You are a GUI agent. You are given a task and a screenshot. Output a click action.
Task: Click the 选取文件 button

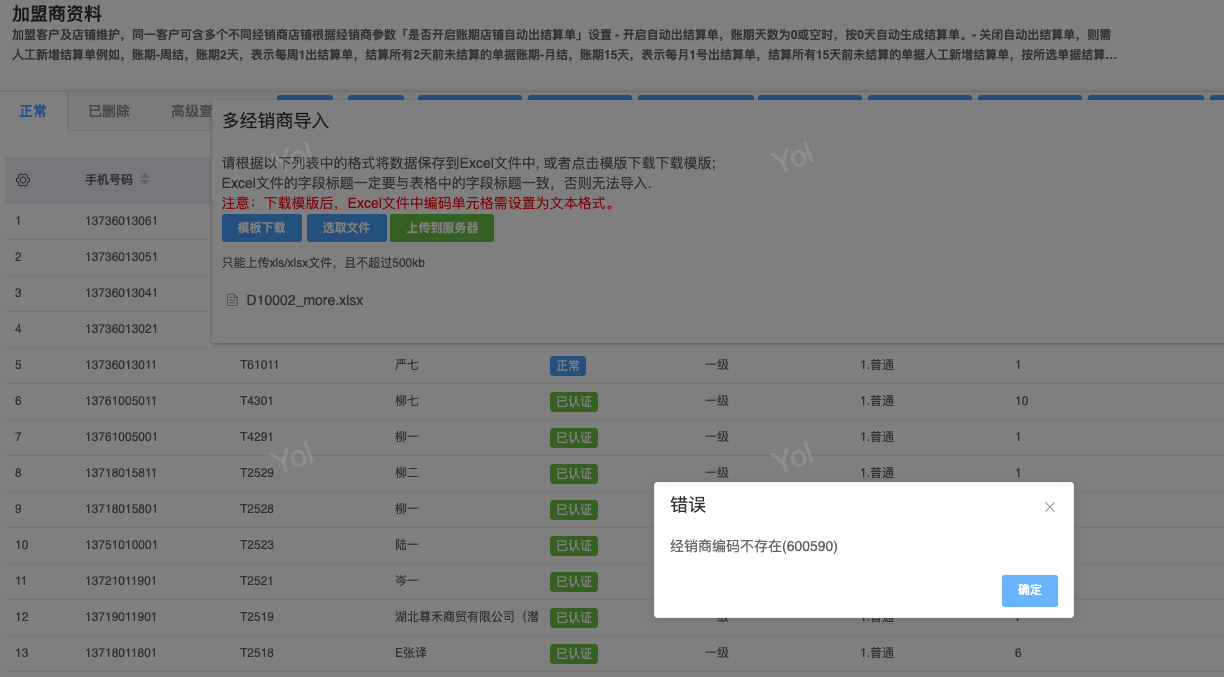click(x=346, y=228)
